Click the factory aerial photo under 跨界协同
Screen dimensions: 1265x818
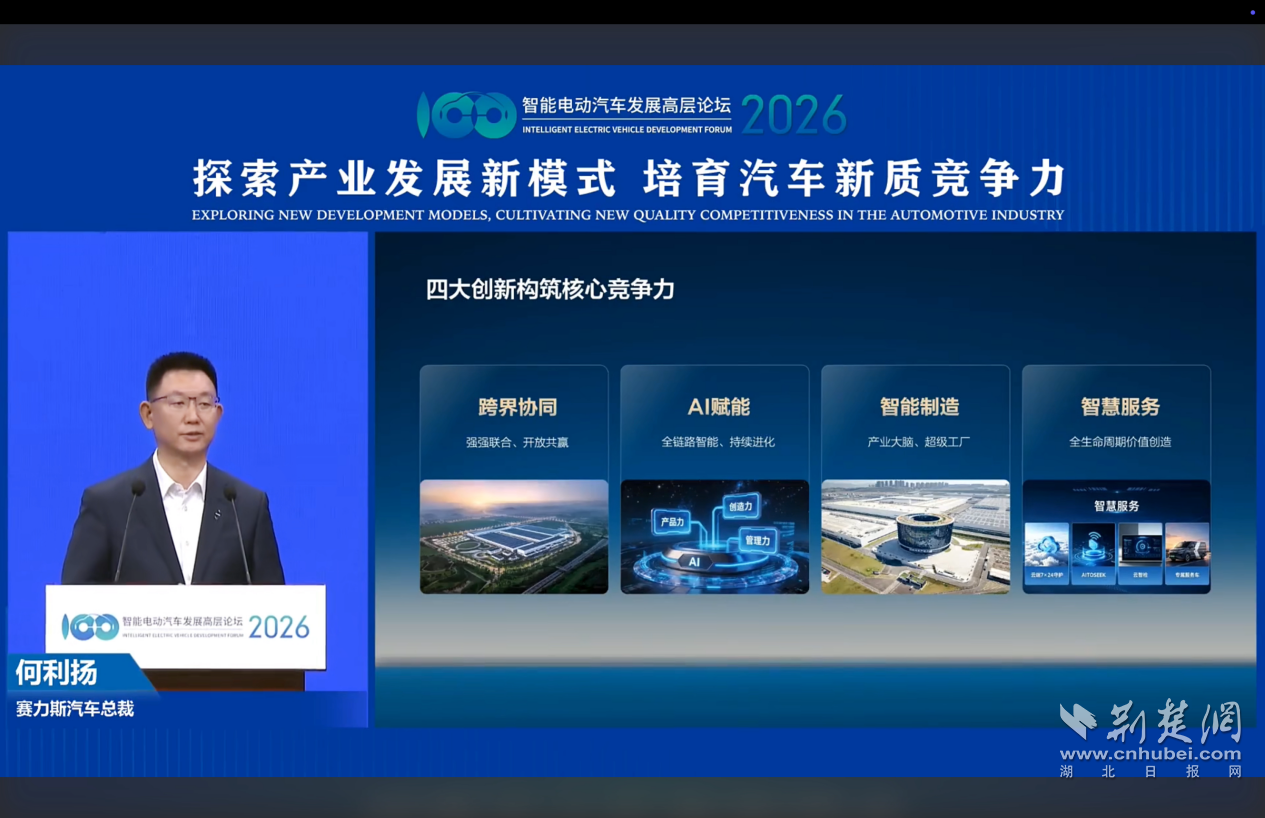pos(513,537)
